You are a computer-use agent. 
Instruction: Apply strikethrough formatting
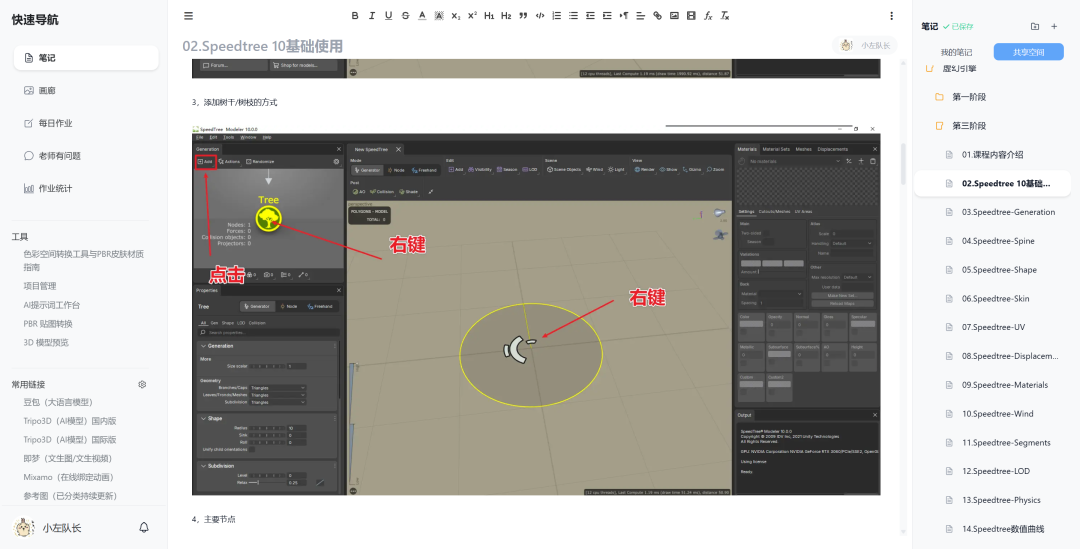[x=405, y=16]
